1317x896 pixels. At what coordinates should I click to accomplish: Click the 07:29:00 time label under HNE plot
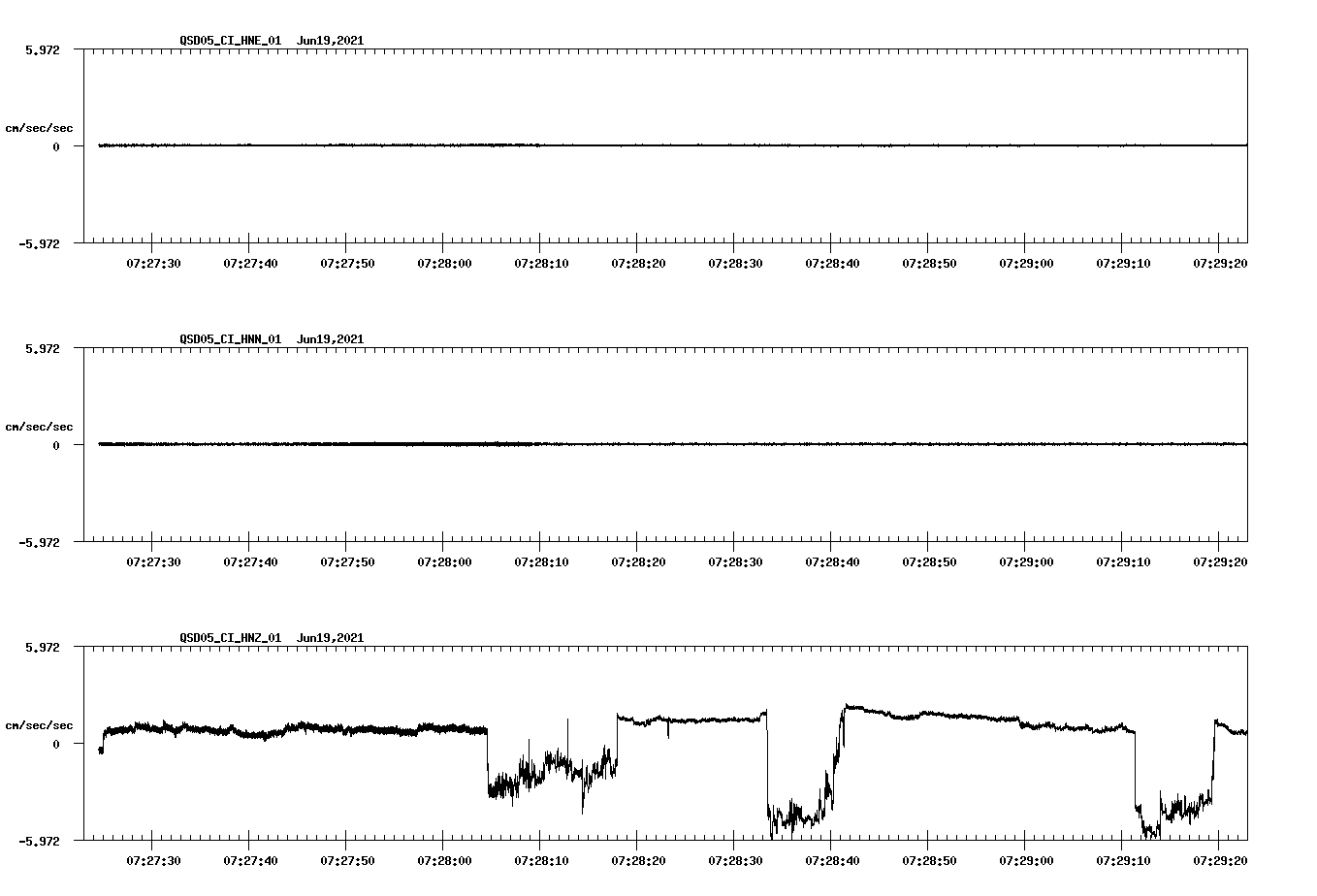[x=1026, y=263]
